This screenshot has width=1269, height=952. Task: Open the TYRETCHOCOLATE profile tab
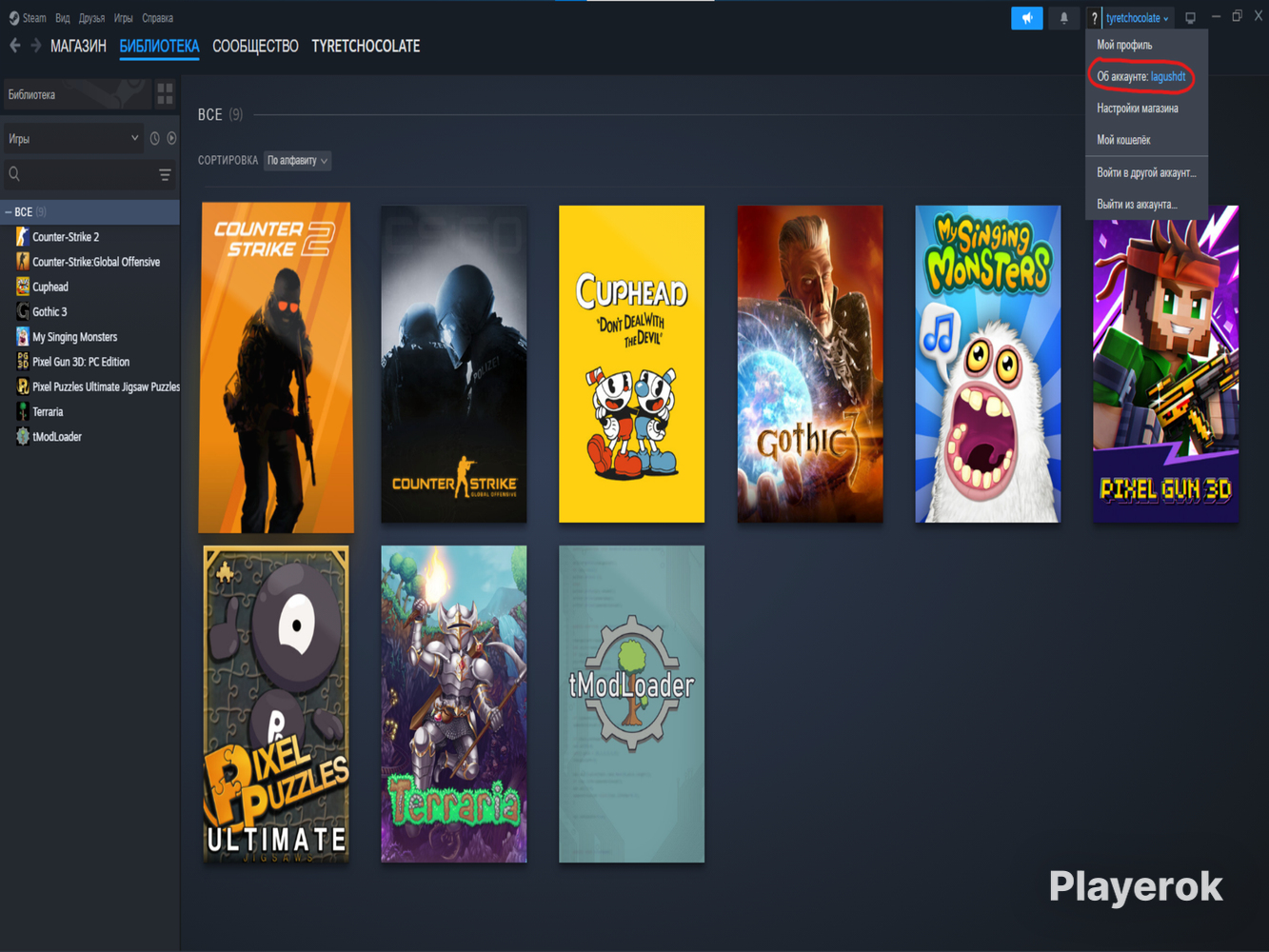tap(366, 46)
